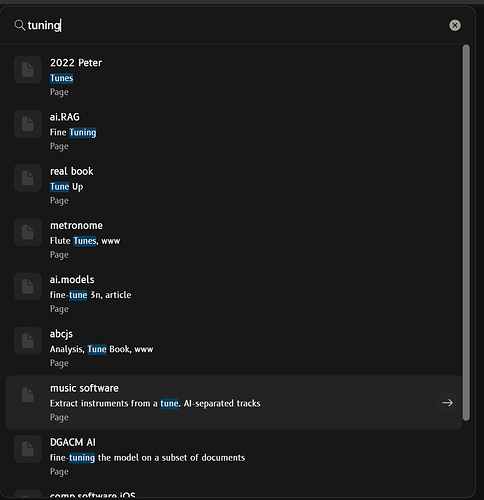
Task: Click the page icon beside 2022 Peter
Action: pyautogui.click(x=28, y=69)
